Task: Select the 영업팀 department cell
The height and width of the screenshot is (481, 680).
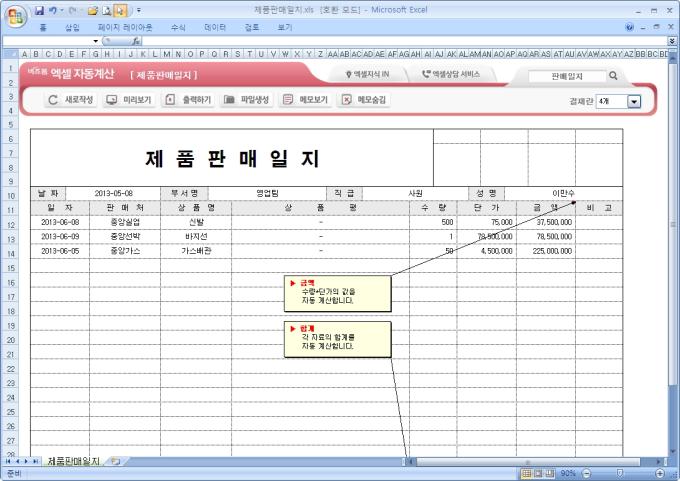Action: click(x=267, y=193)
